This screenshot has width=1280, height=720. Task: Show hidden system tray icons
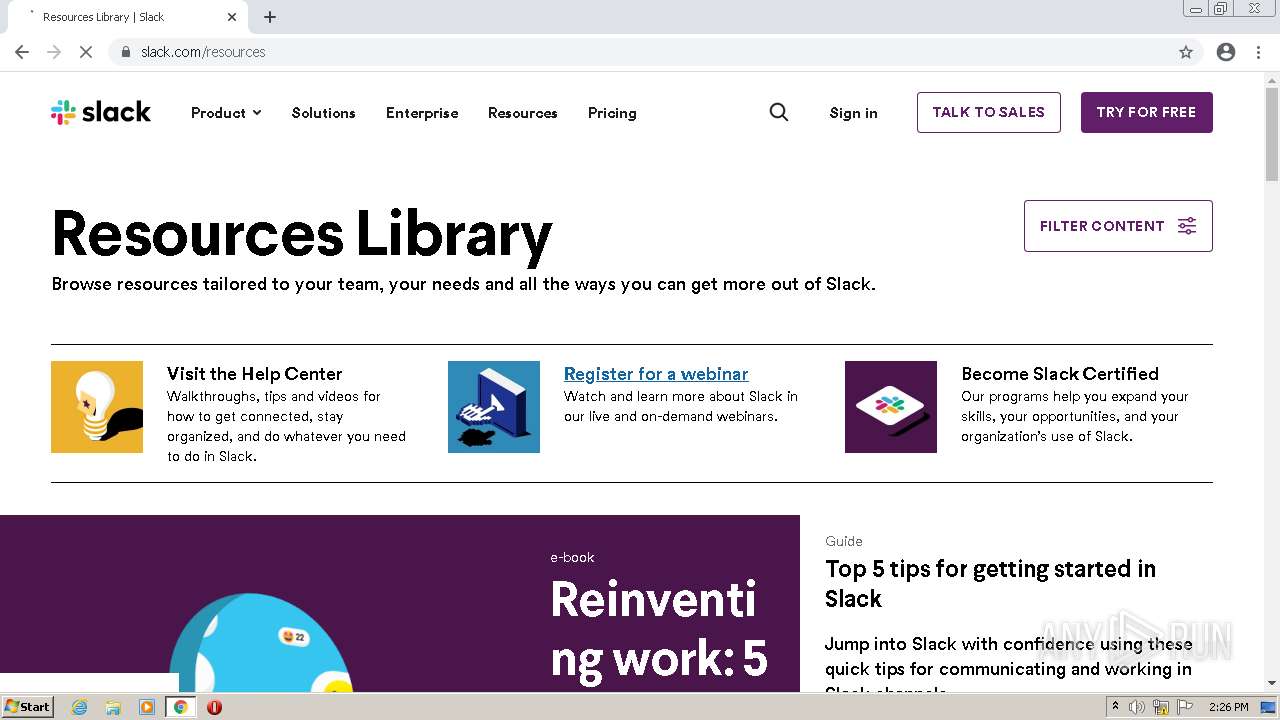coord(1115,707)
